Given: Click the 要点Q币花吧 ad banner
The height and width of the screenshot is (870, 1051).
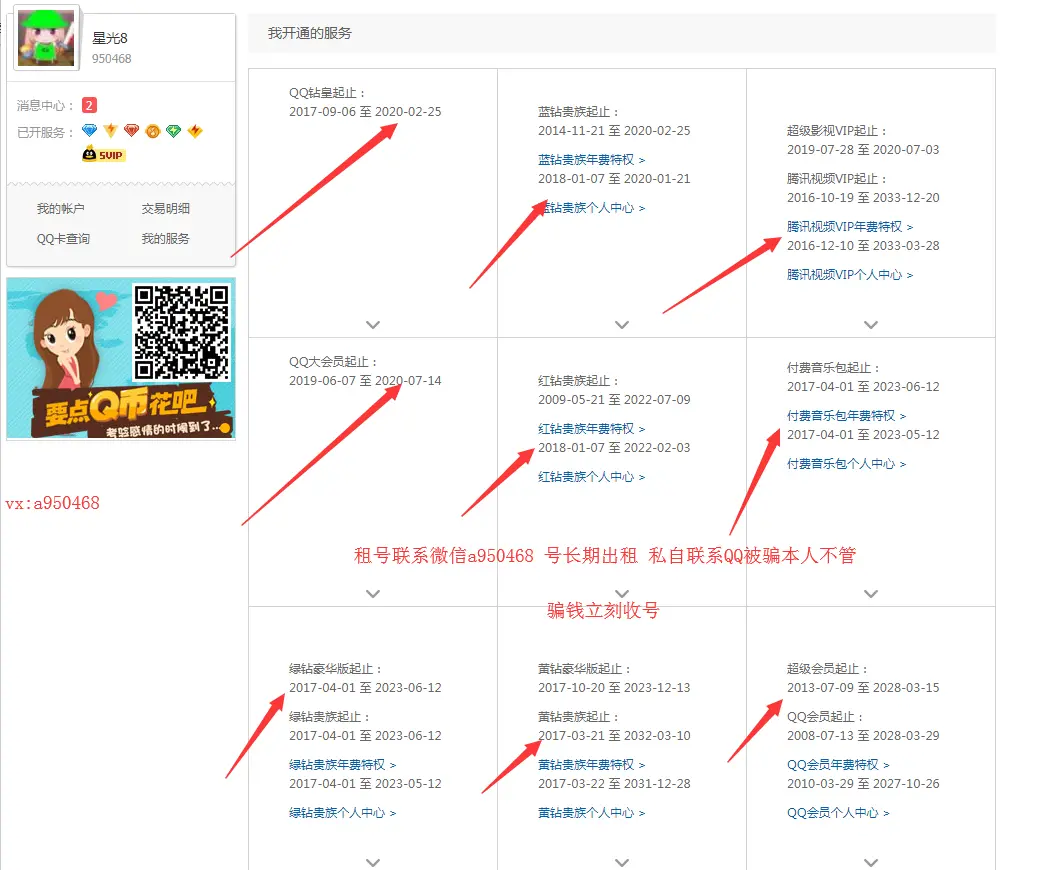Looking at the screenshot, I should [x=121, y=359].
